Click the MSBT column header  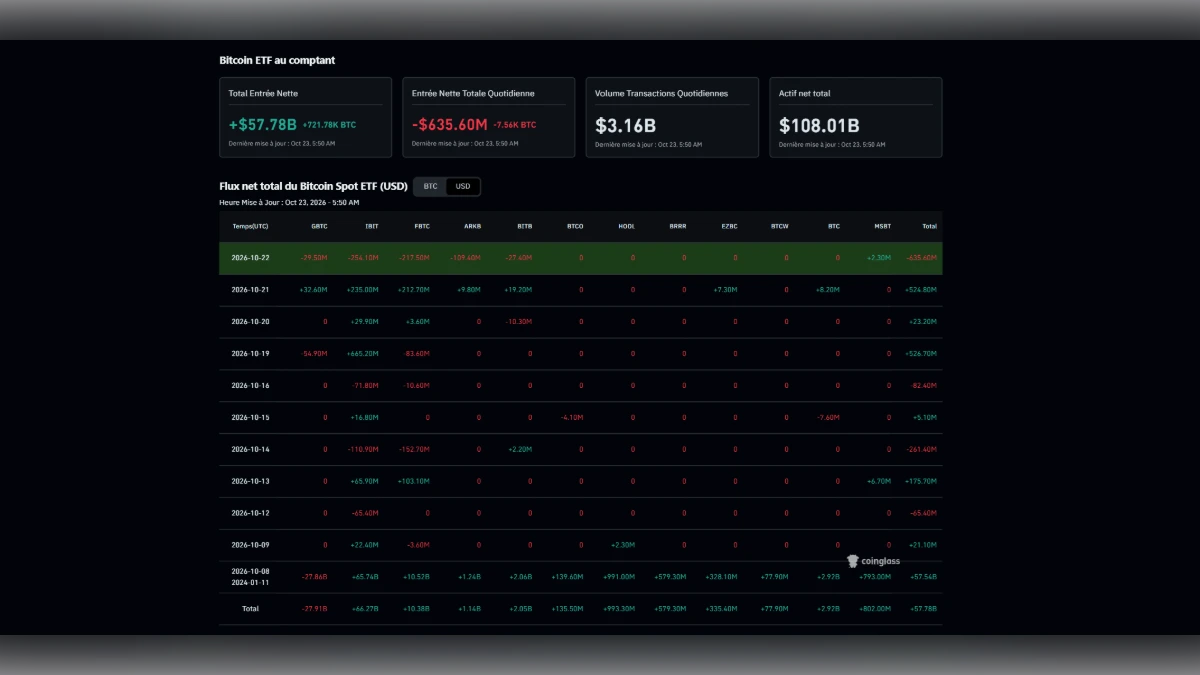click(882, 226)
